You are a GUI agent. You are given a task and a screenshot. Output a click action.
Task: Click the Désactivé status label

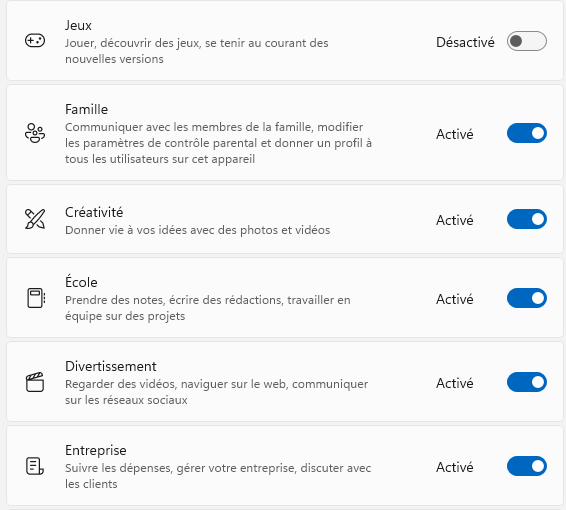[465, 42]
